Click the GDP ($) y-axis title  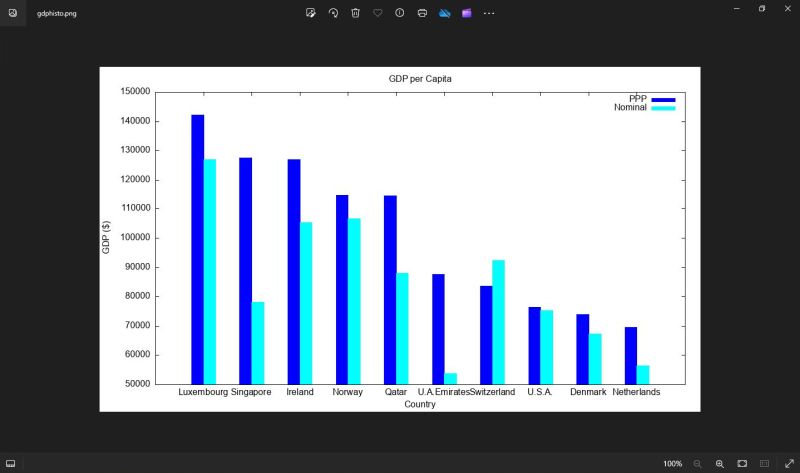click(106, 237)
